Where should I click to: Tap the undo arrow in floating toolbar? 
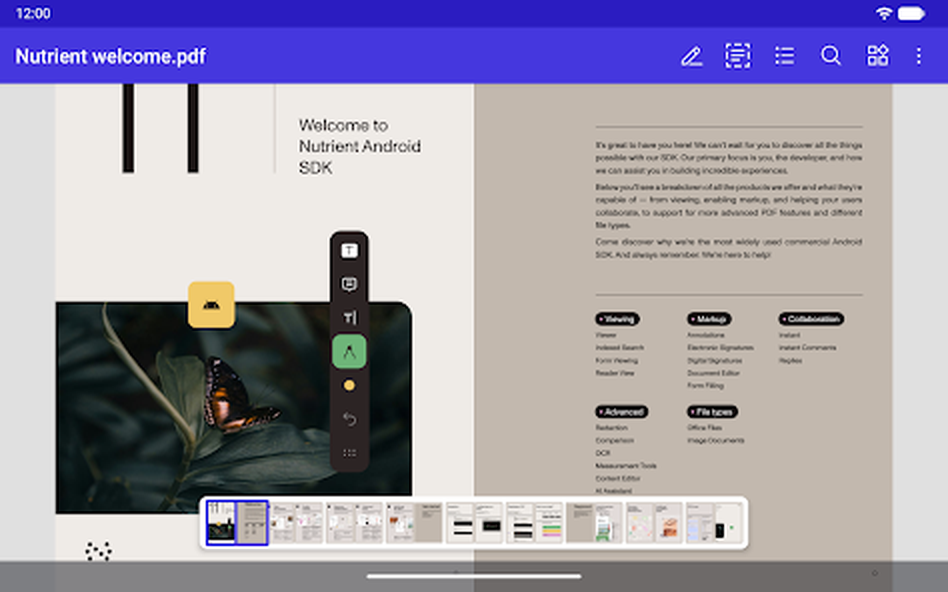point(349,418)
